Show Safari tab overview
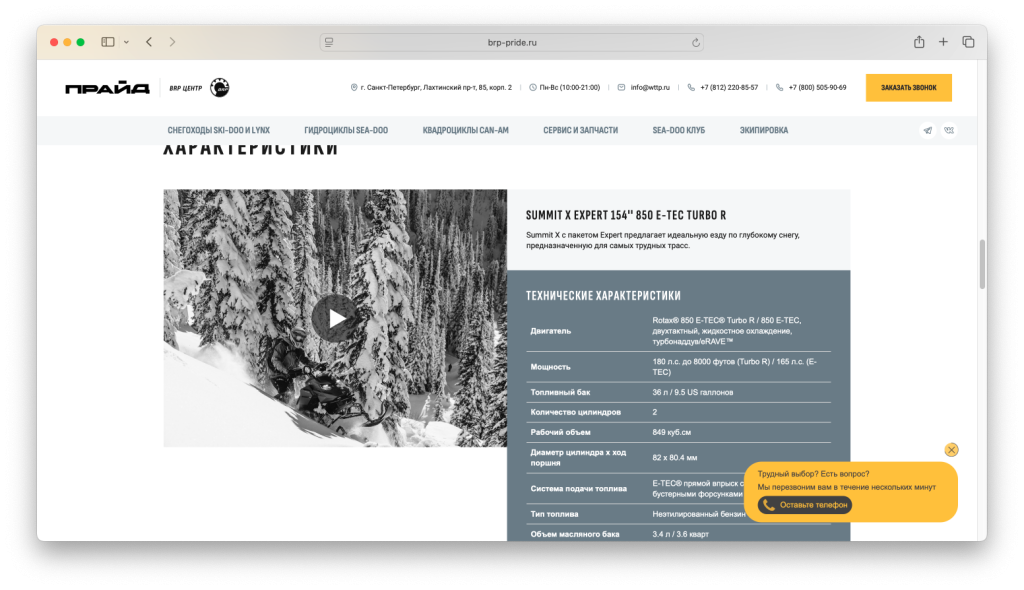Screen dimensions: 1024x590 tap(968, 42)
